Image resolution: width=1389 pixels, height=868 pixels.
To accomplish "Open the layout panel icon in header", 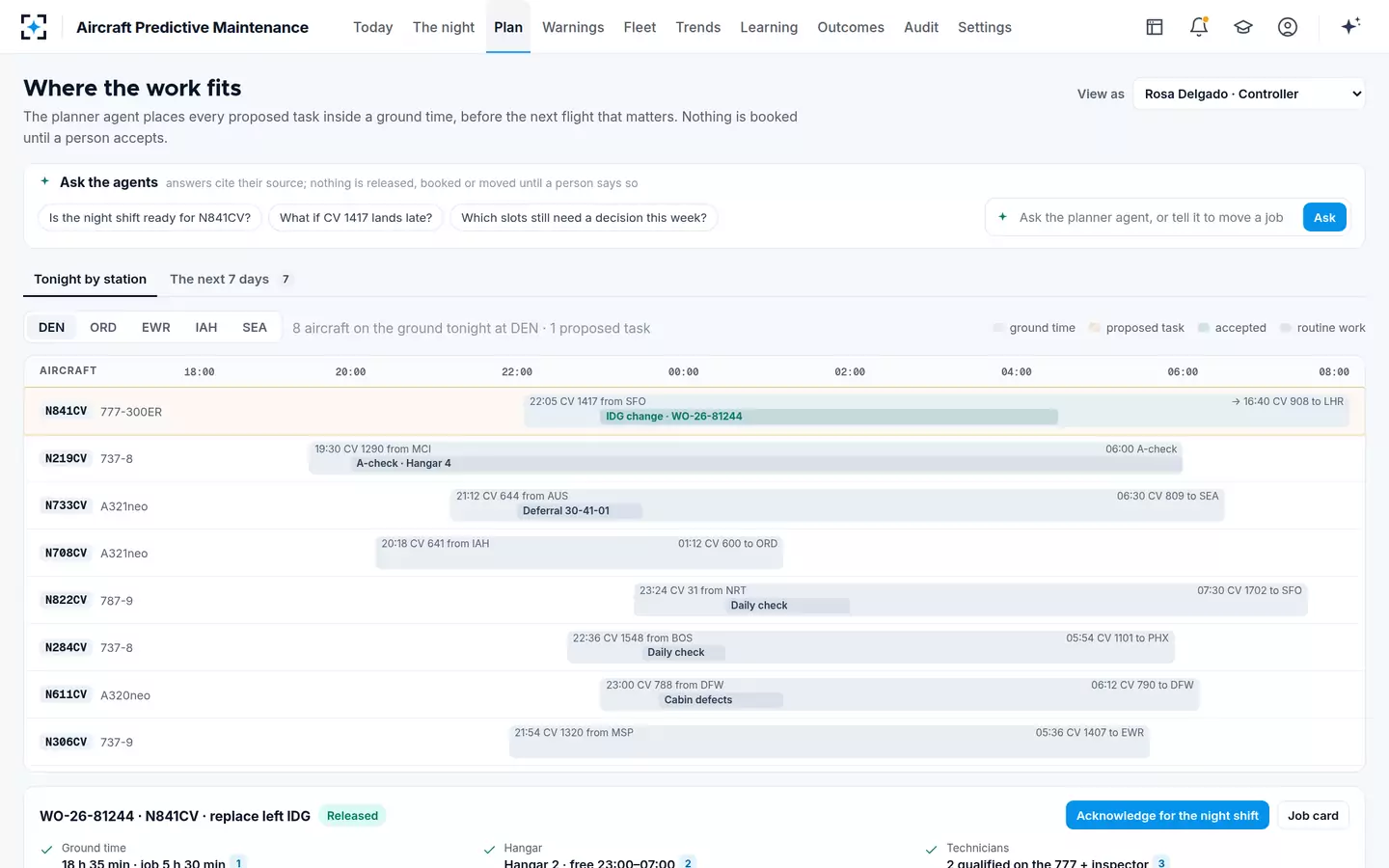I will (x=1155, y=27).
